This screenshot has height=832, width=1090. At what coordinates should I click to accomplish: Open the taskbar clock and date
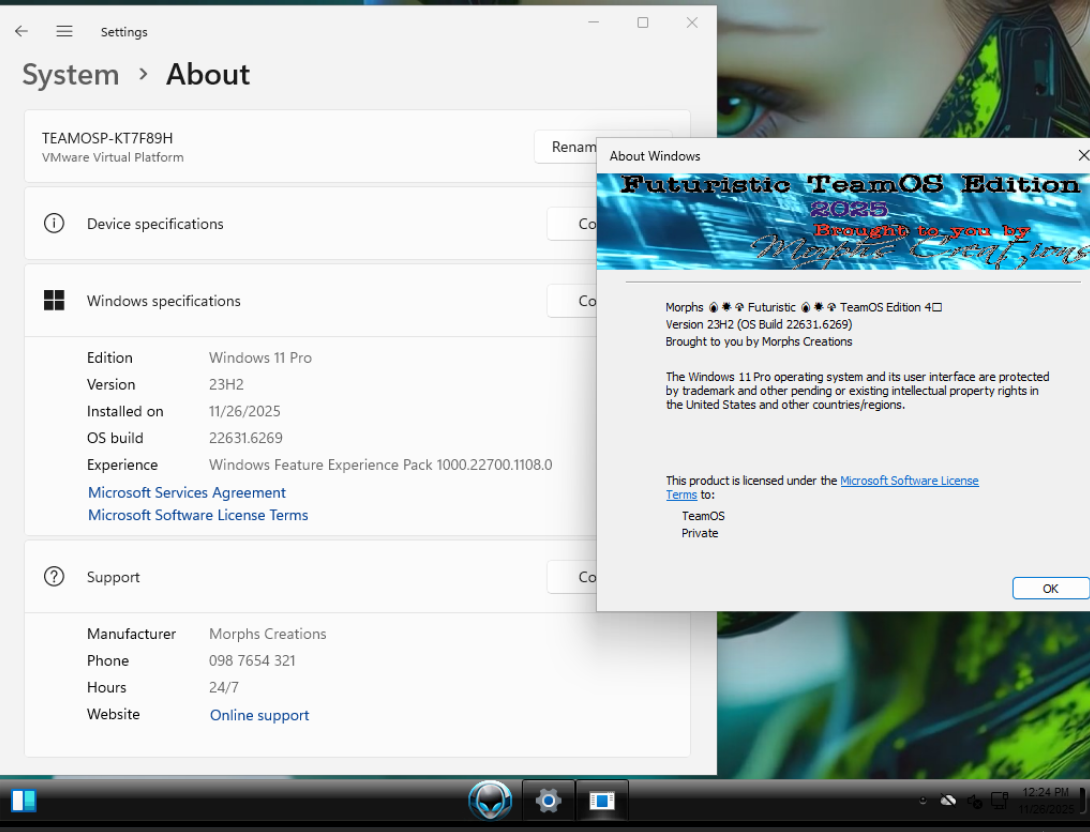point(1046,800)
